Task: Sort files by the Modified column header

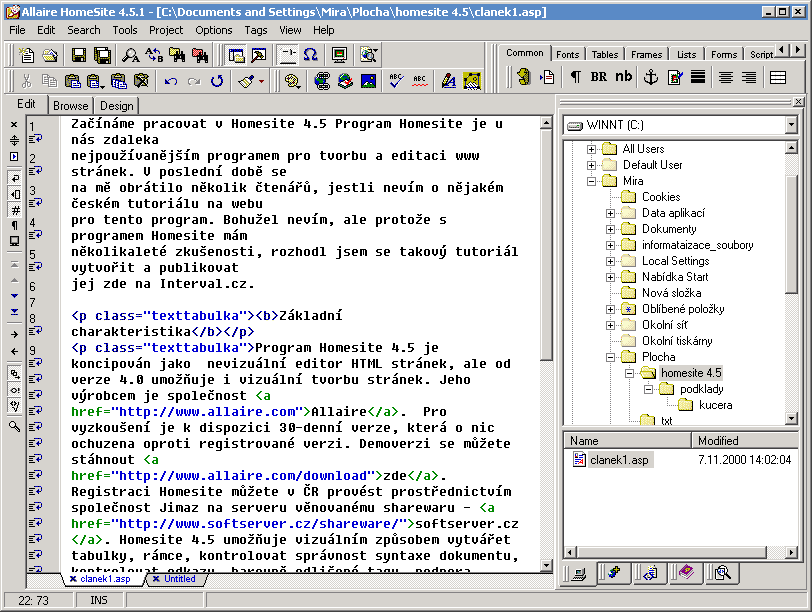Action: click(x=745, y=441)
